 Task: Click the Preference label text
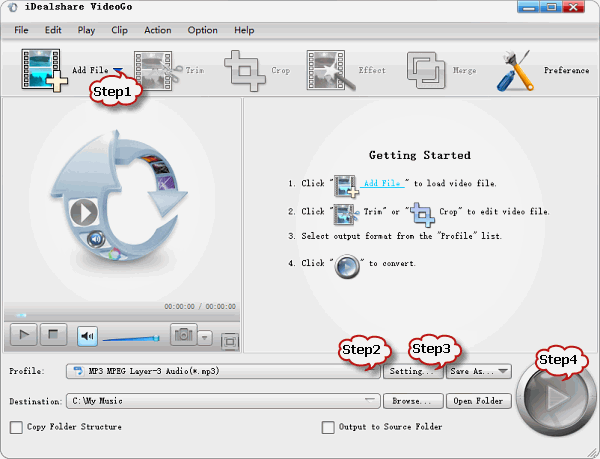(566, 70)
